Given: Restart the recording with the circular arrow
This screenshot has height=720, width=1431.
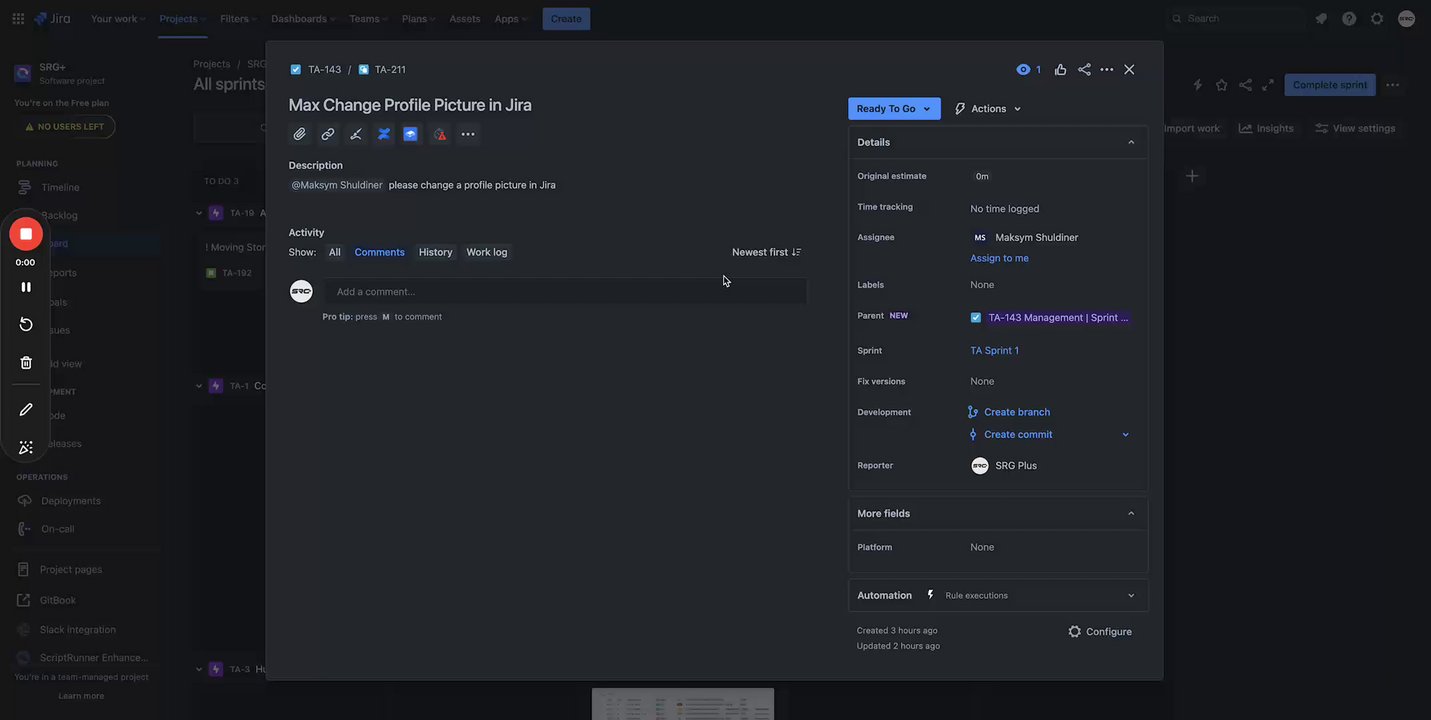Looking at the screenshot, I should pos(26,324).
